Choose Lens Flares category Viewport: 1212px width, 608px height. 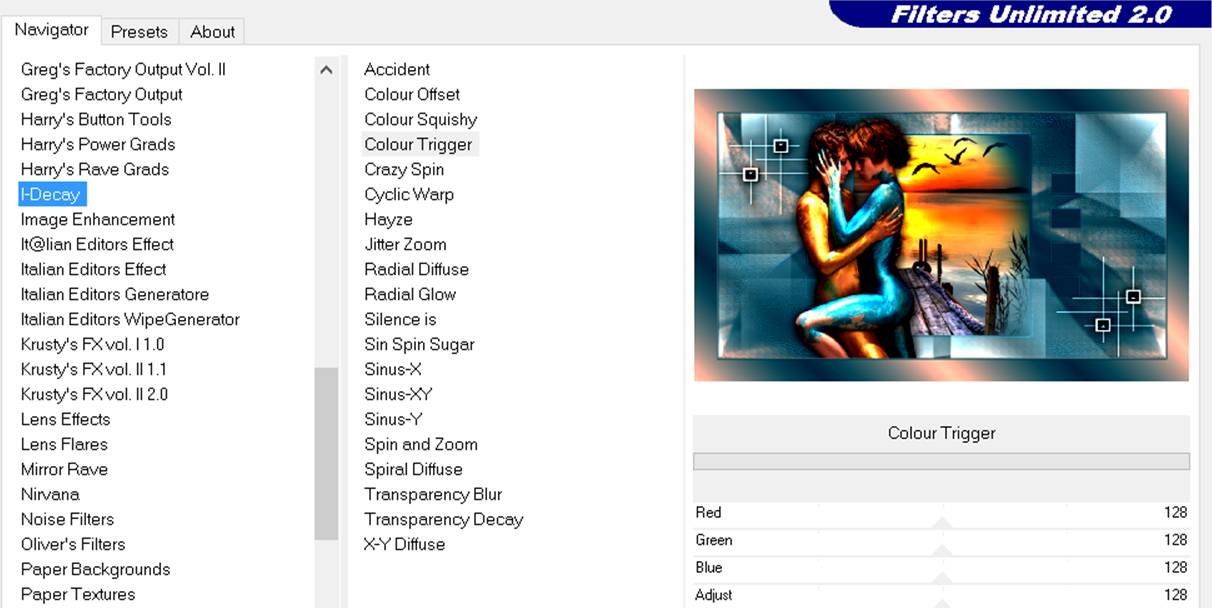click(64, 444)
